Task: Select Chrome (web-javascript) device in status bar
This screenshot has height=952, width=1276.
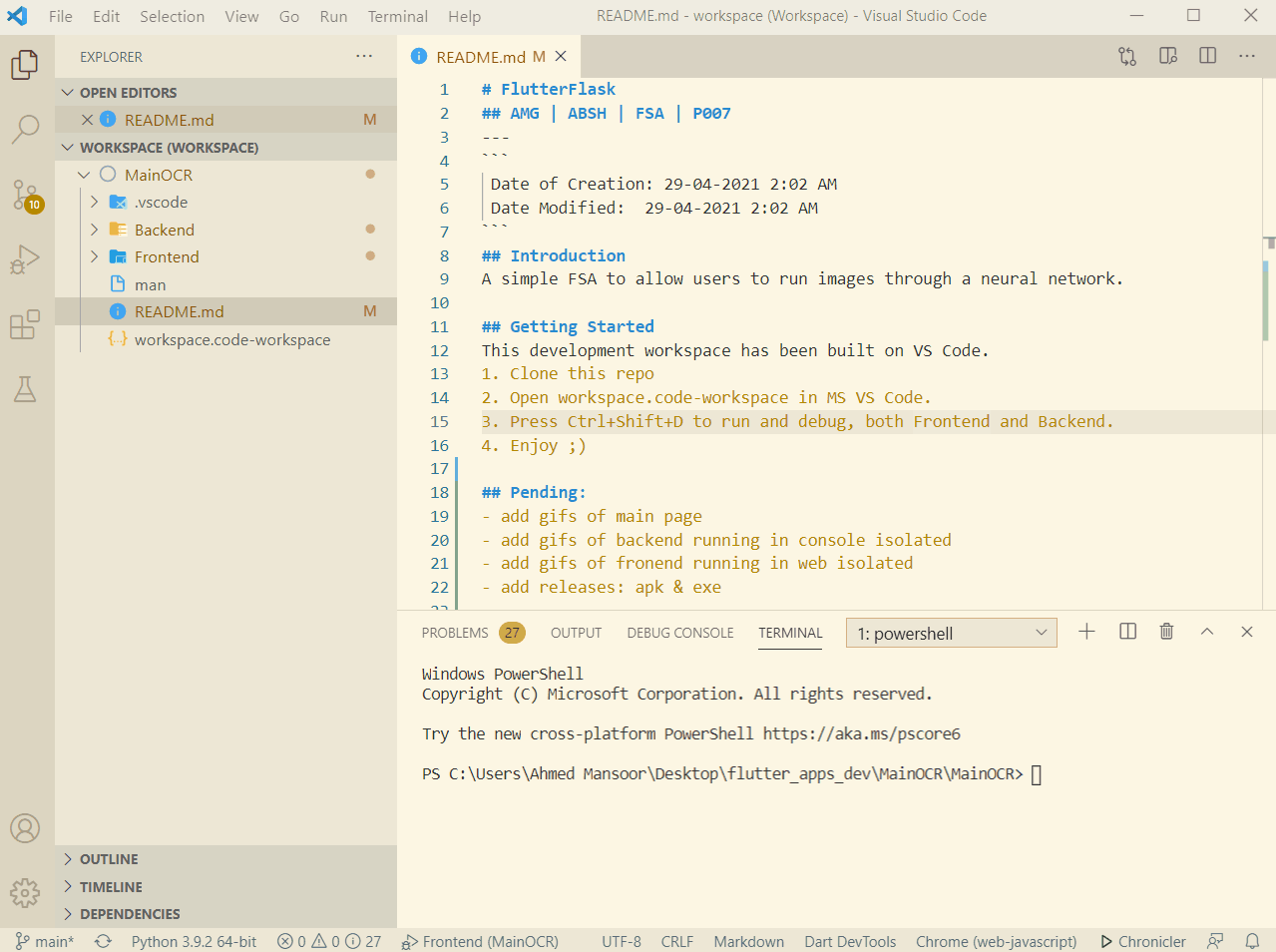Action: (997, 941)
